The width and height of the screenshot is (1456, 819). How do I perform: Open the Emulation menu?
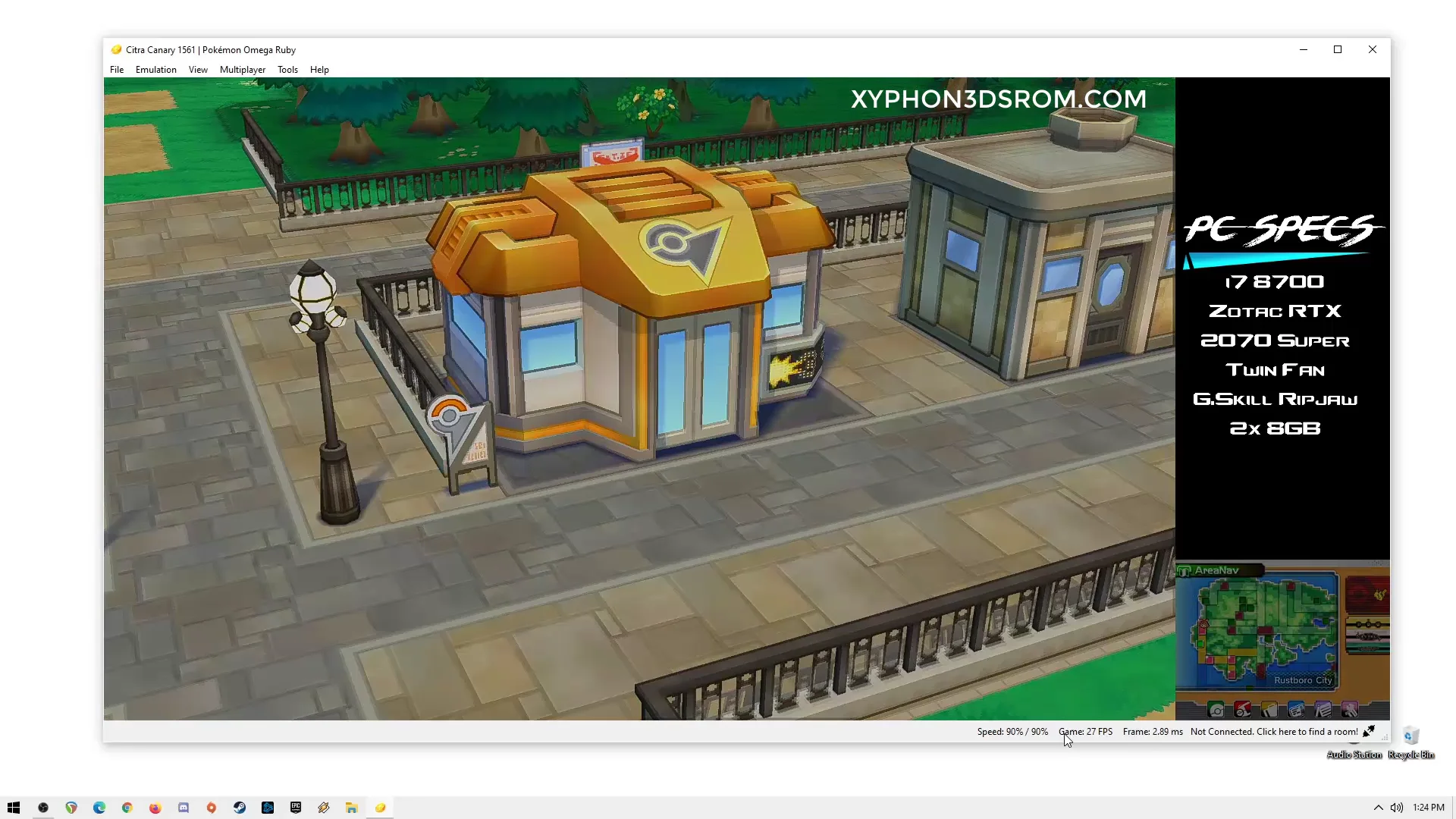(156, 70)
